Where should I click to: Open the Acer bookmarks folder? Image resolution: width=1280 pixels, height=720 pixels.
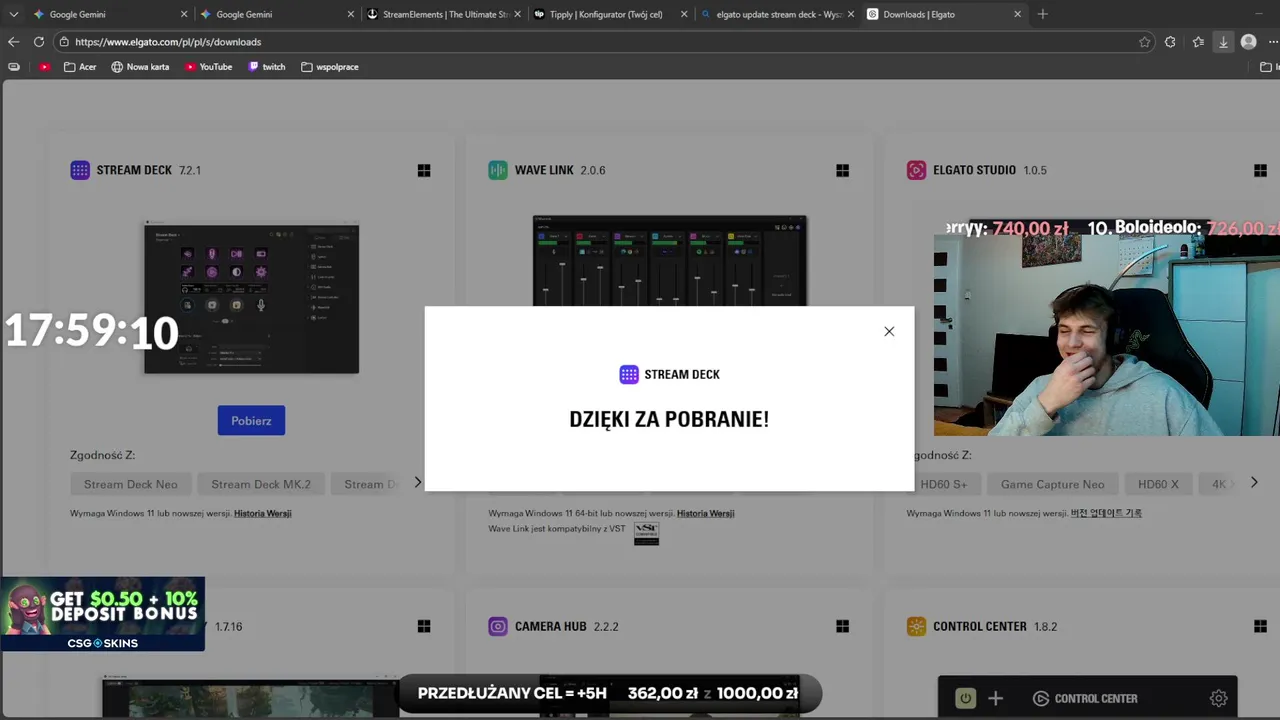tap(80, 67)
